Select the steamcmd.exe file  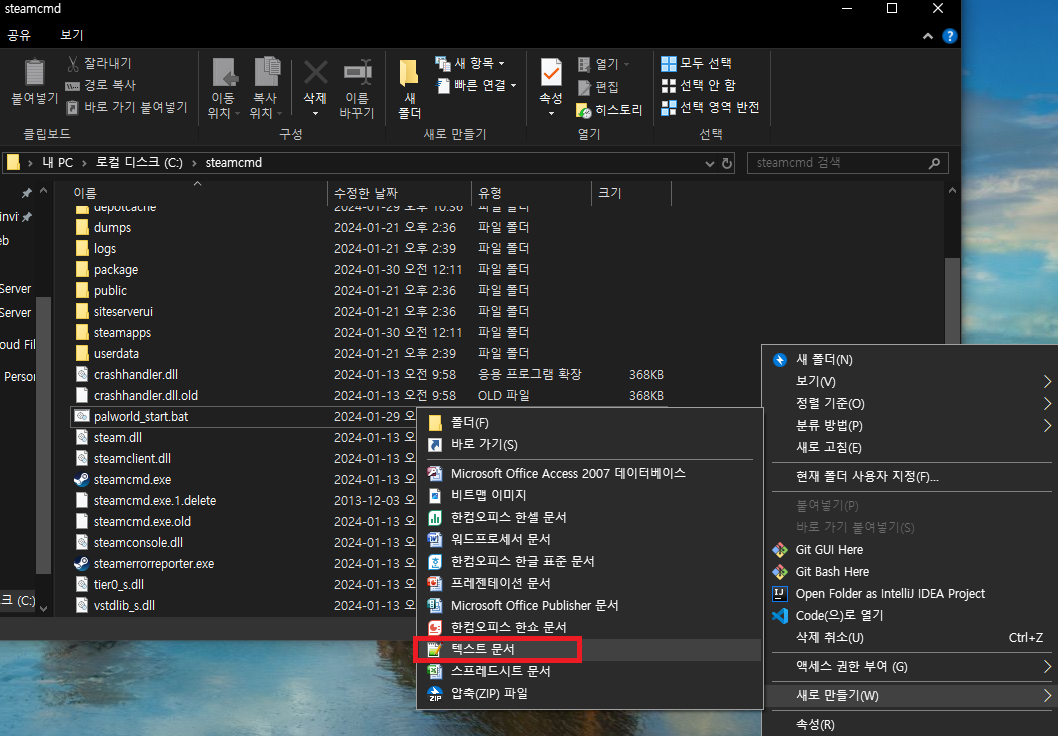[x=132, y=480]
